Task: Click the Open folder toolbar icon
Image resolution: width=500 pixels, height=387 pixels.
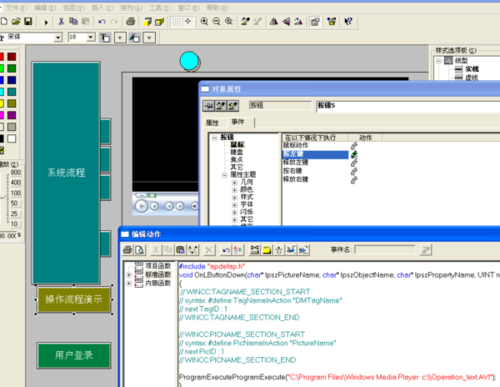Action: (16, 22)
